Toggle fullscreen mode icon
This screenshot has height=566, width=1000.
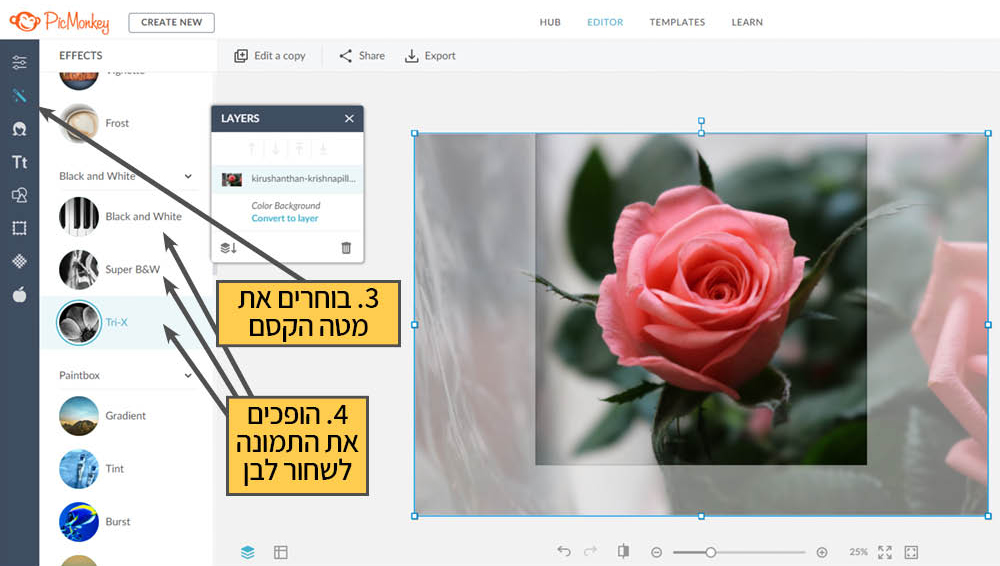coord(885,552)
